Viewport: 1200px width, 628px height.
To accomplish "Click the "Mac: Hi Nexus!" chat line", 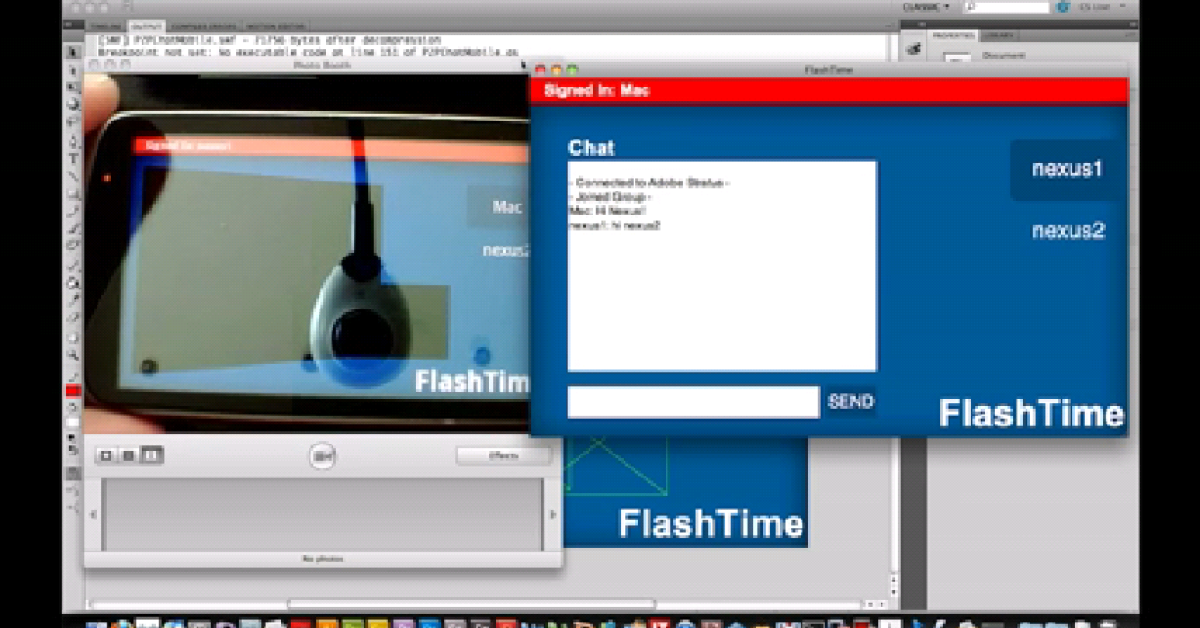I will tap(608, 211).
